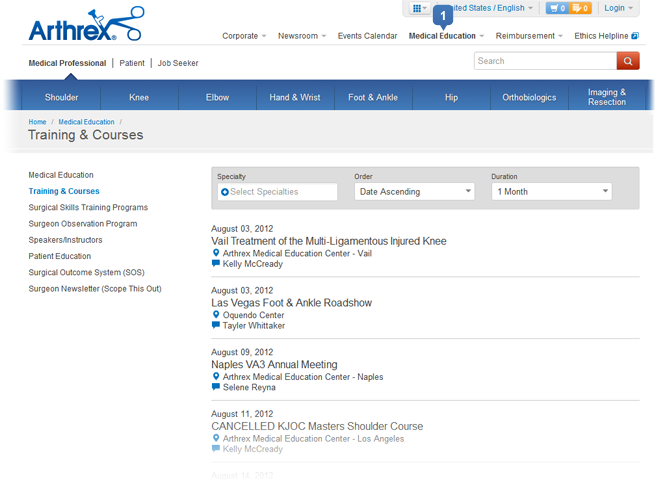Image resolution: width=660 pixels, height=492 pixels.
Task: Click contact flag icon beside Selene Reyna
Action: [216, 387]
